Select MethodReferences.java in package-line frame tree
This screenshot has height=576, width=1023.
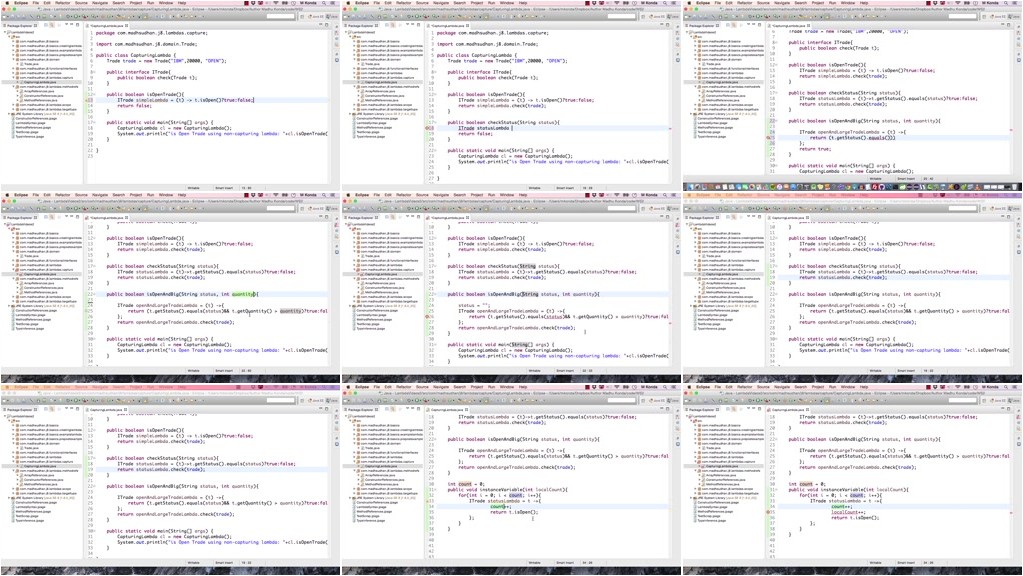point(40,100)
